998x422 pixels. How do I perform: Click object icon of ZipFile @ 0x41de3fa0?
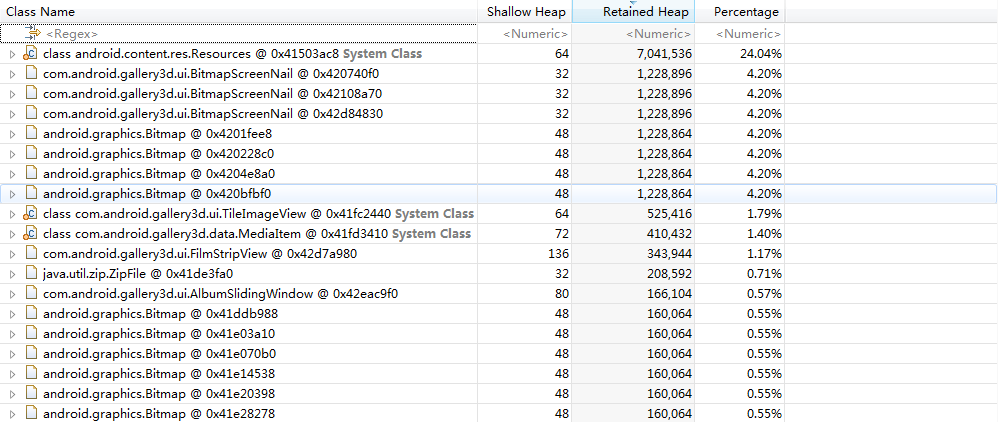click(31, 273)
